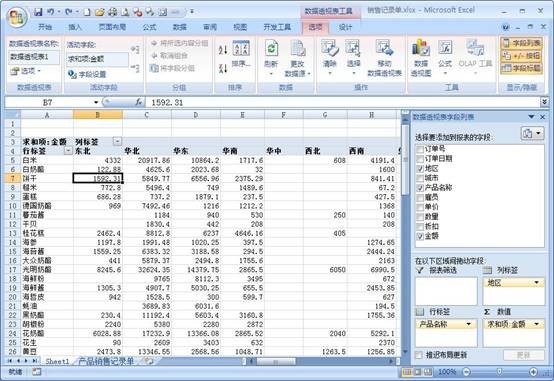Open the field list layout view dropdown

532,134
